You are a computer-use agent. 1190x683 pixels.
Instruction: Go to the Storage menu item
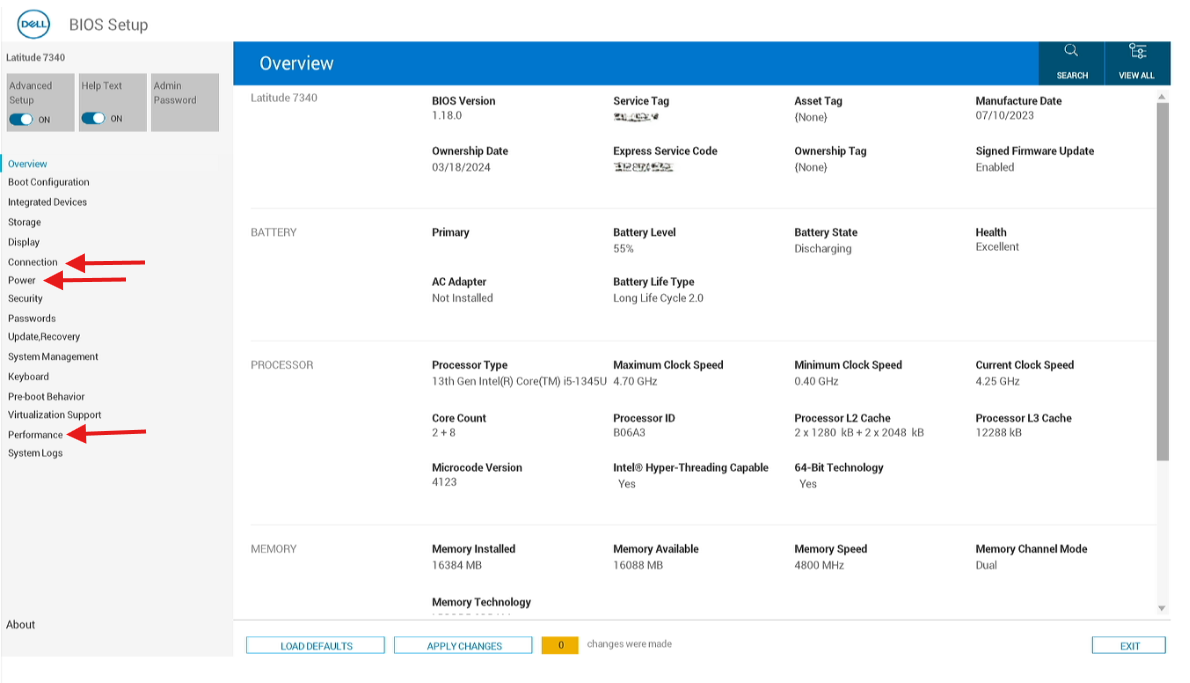[x=24, y=222]
